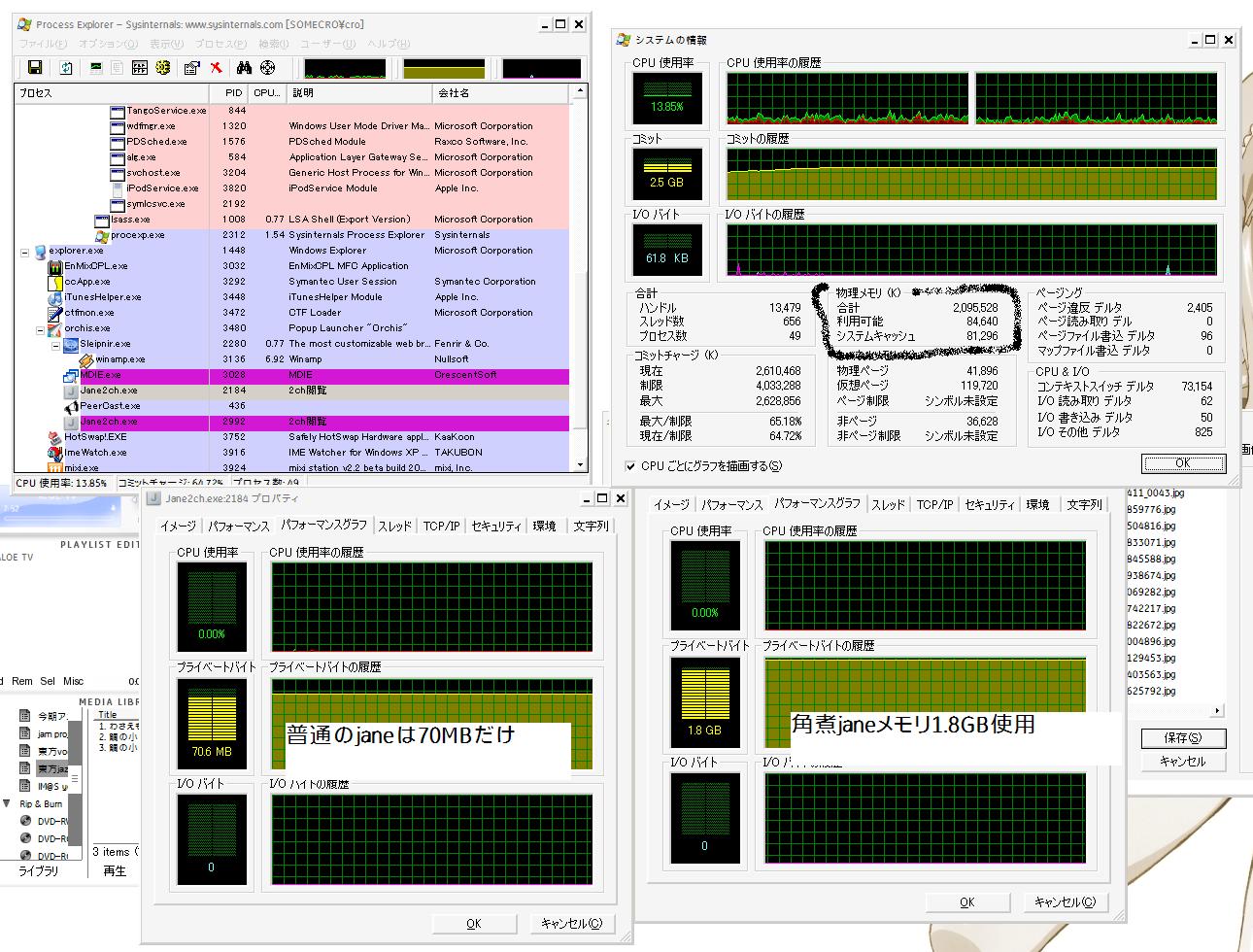1253x952 pixels.
Task: Open the オプション(O) menu
Action: [x=108, y=44]
